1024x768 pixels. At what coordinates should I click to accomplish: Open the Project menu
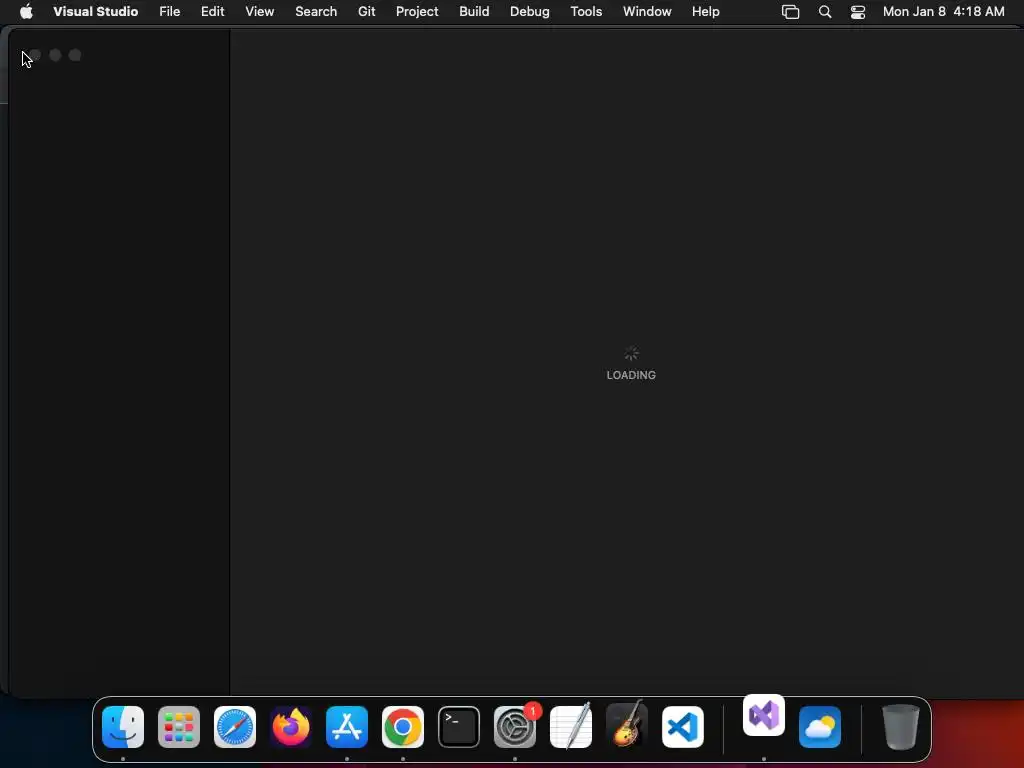[x=417, y=12]
